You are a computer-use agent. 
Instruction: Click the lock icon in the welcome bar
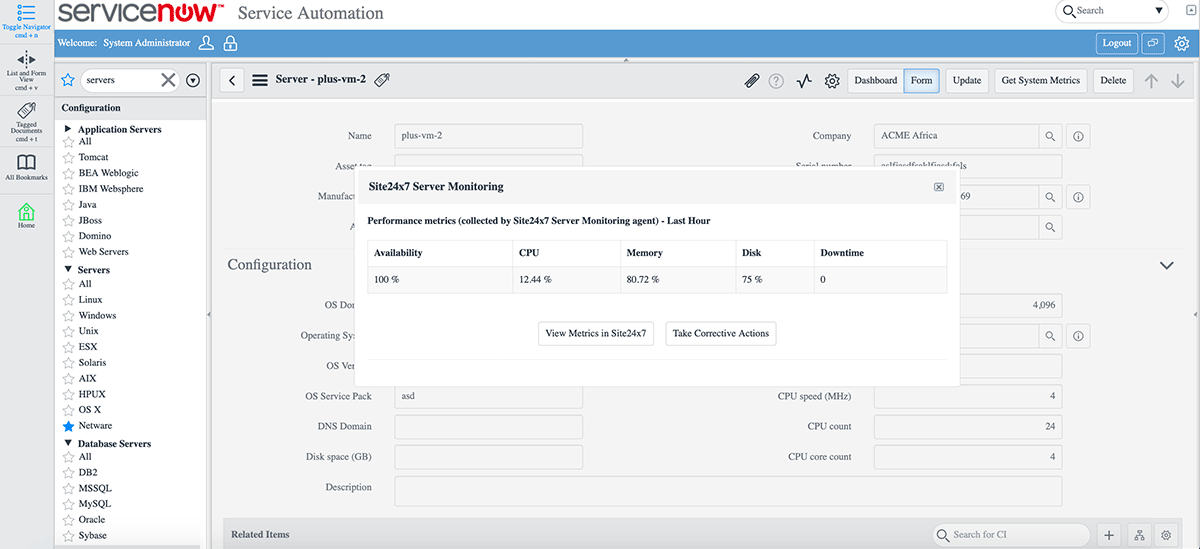231,43
